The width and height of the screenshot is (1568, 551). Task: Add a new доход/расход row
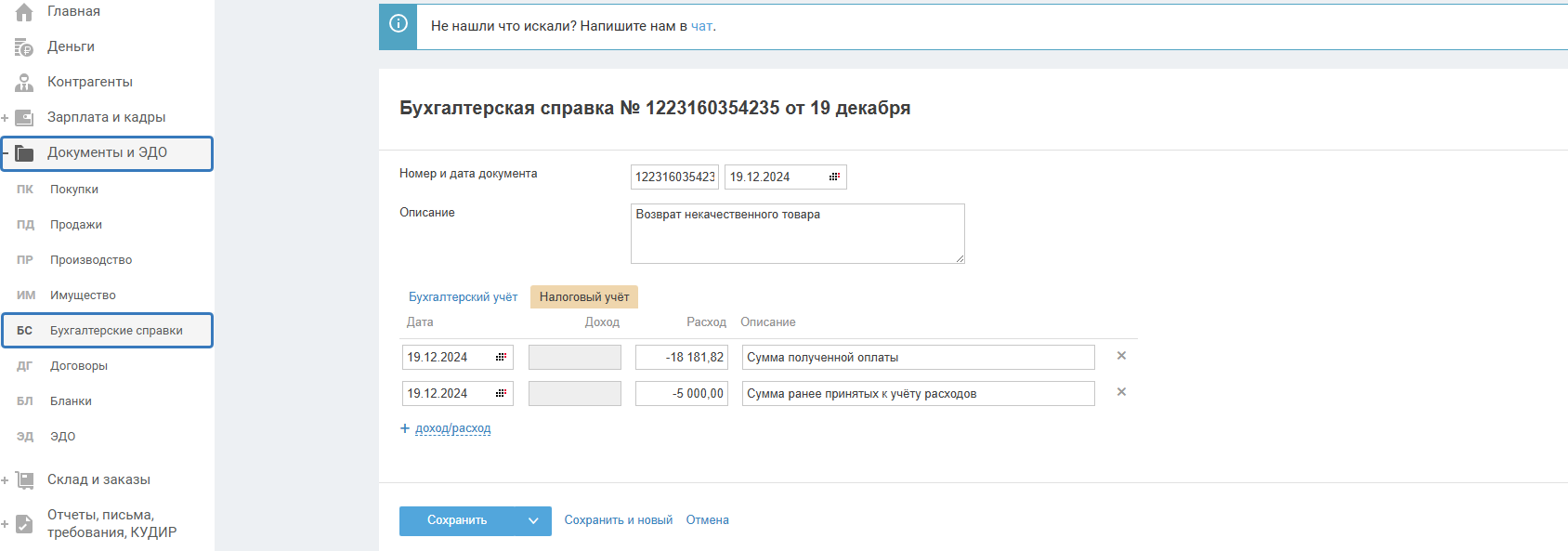tap(452, 428)
